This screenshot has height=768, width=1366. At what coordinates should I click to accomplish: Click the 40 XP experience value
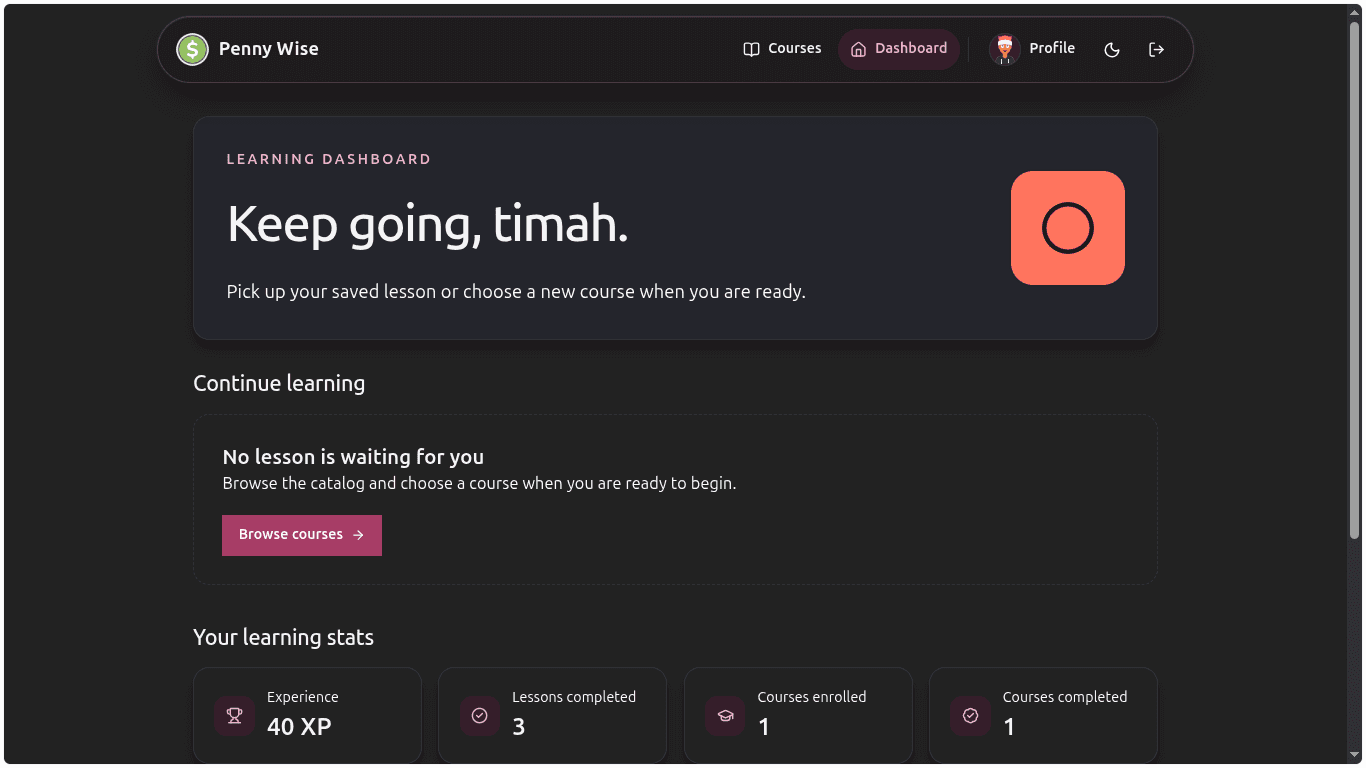point(299,727)
